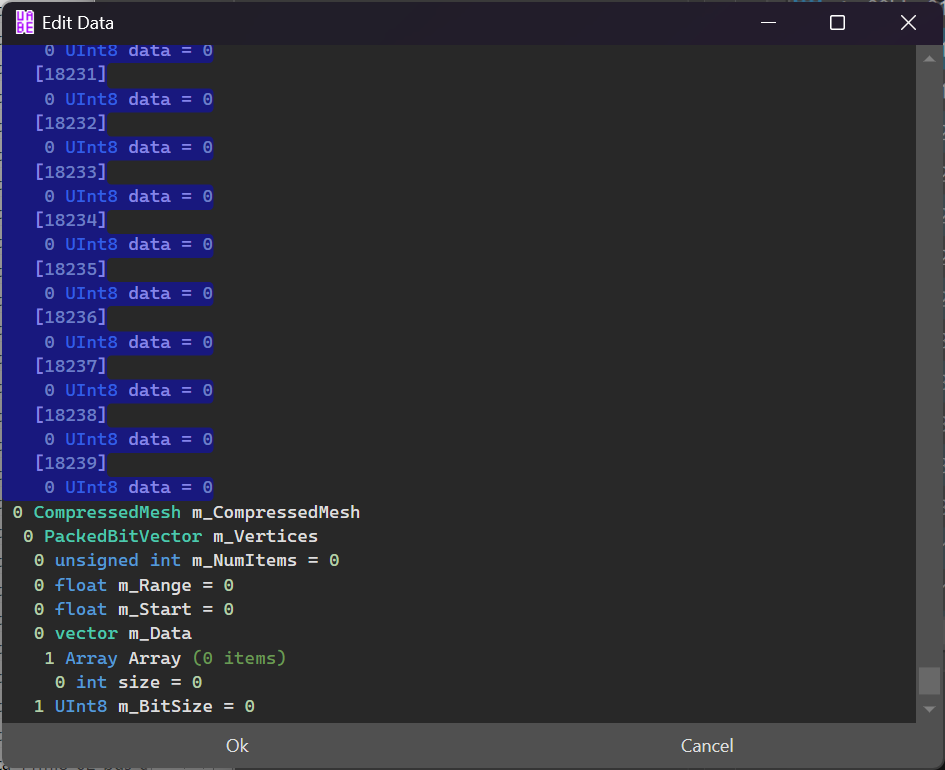Screen dimensions: 945x770
Task: Select the [18237] array index row
Action: point(71,366)
